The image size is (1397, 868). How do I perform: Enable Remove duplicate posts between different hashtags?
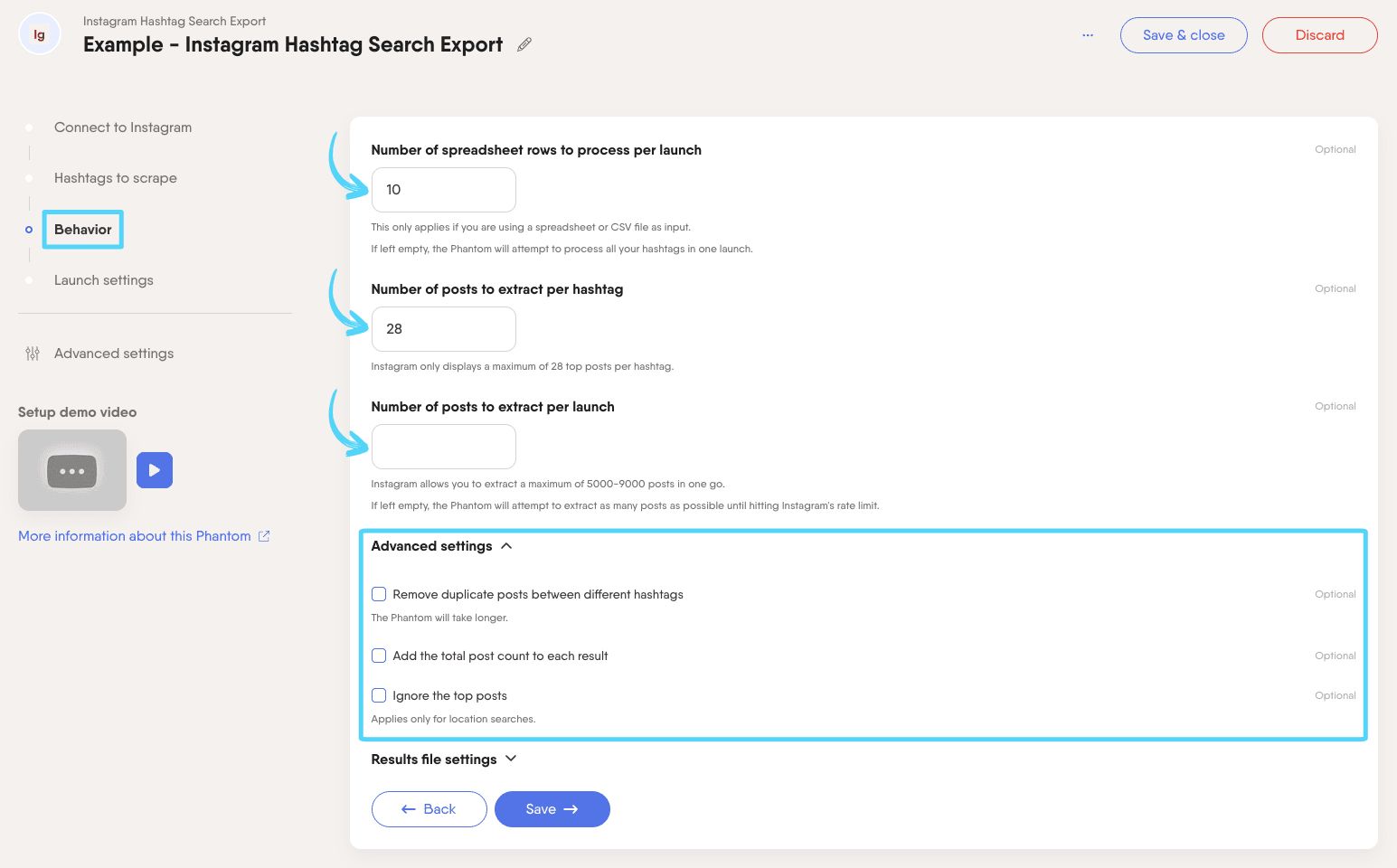(x=379, y=594)
